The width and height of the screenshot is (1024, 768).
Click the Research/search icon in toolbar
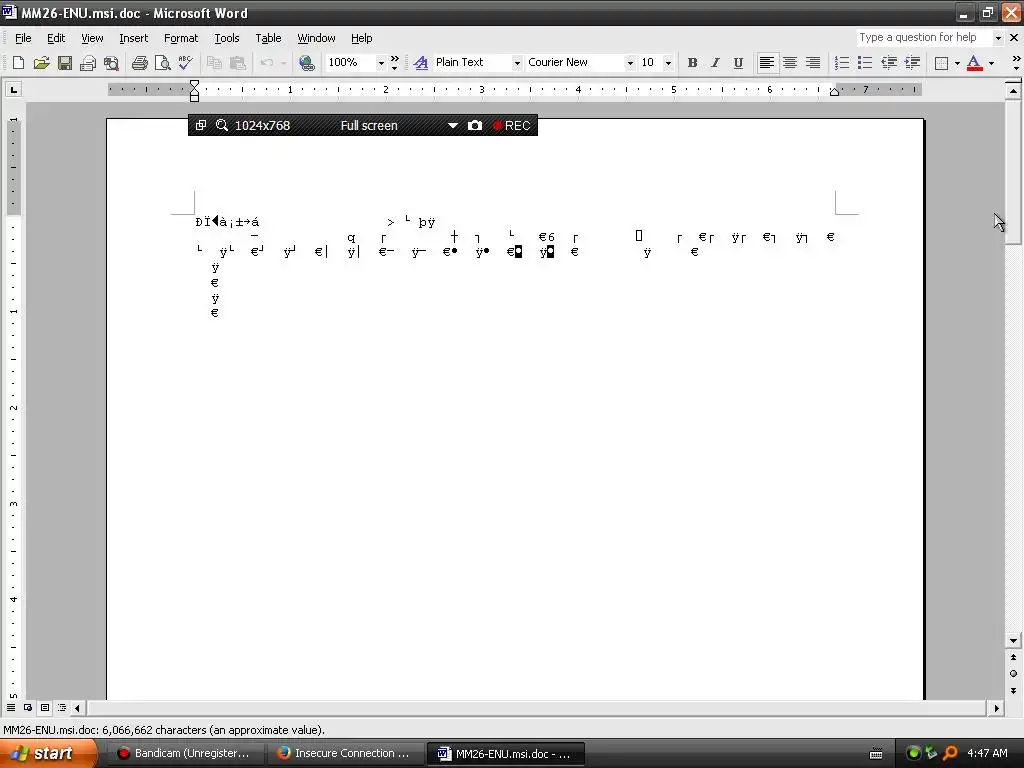pos(111,63)
